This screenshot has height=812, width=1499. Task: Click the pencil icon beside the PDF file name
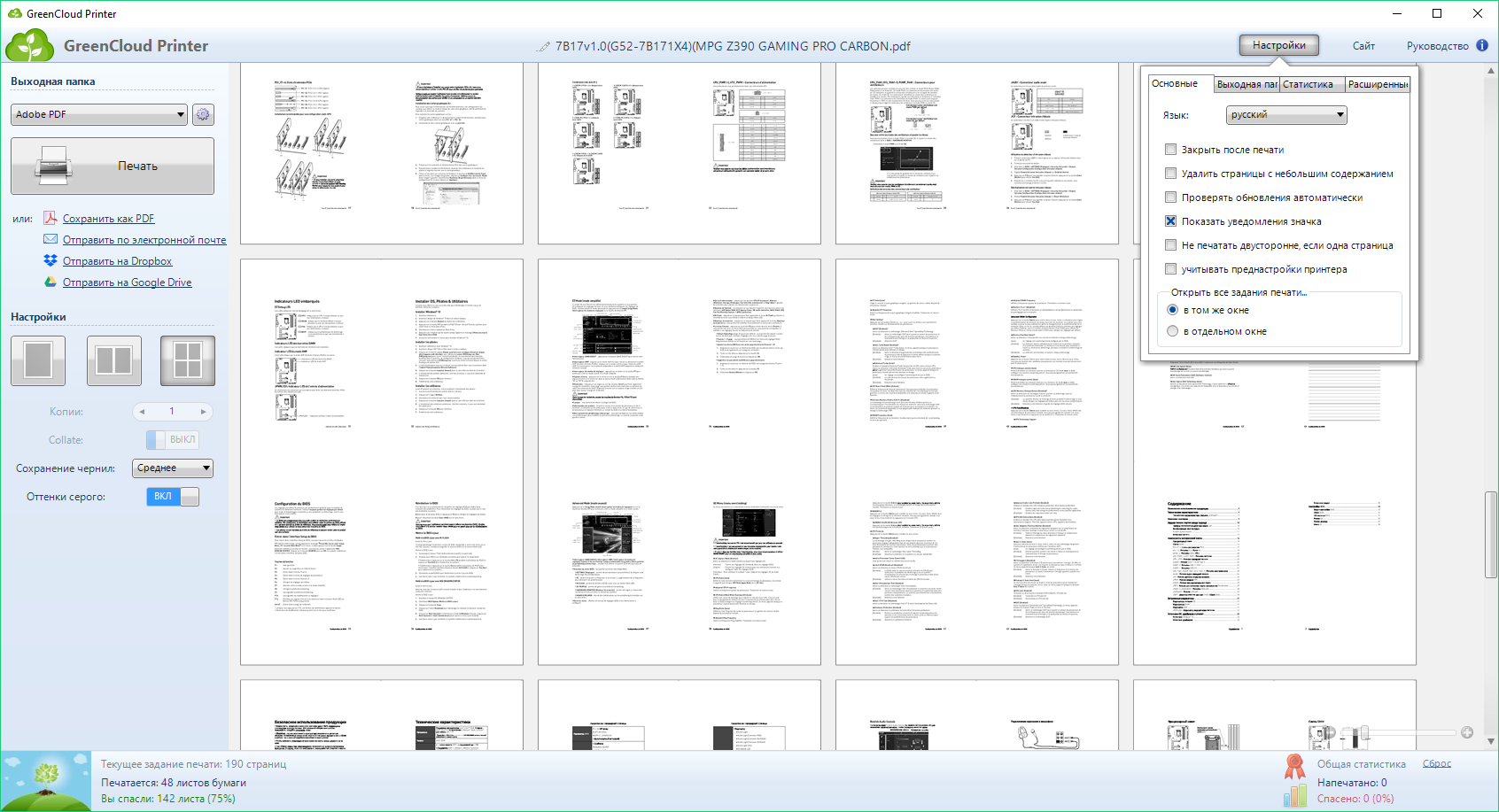[543, 46]
